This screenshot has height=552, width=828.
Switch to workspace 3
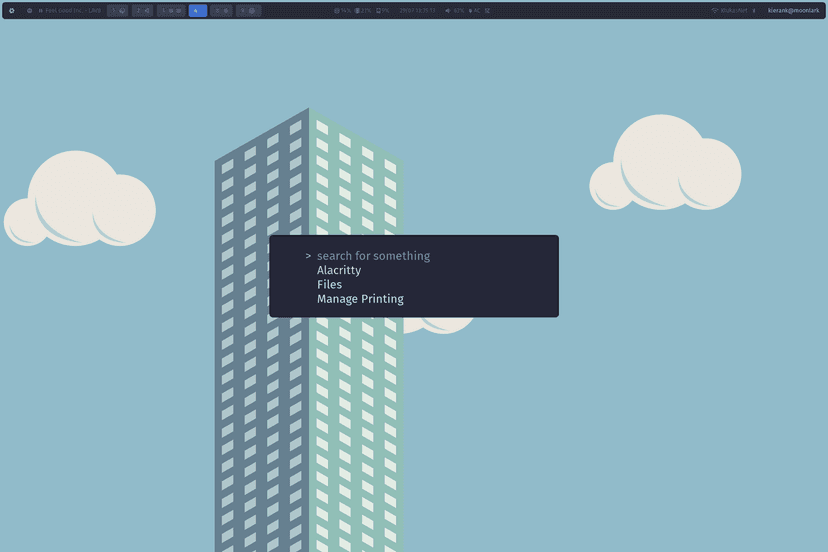point(171,10)
